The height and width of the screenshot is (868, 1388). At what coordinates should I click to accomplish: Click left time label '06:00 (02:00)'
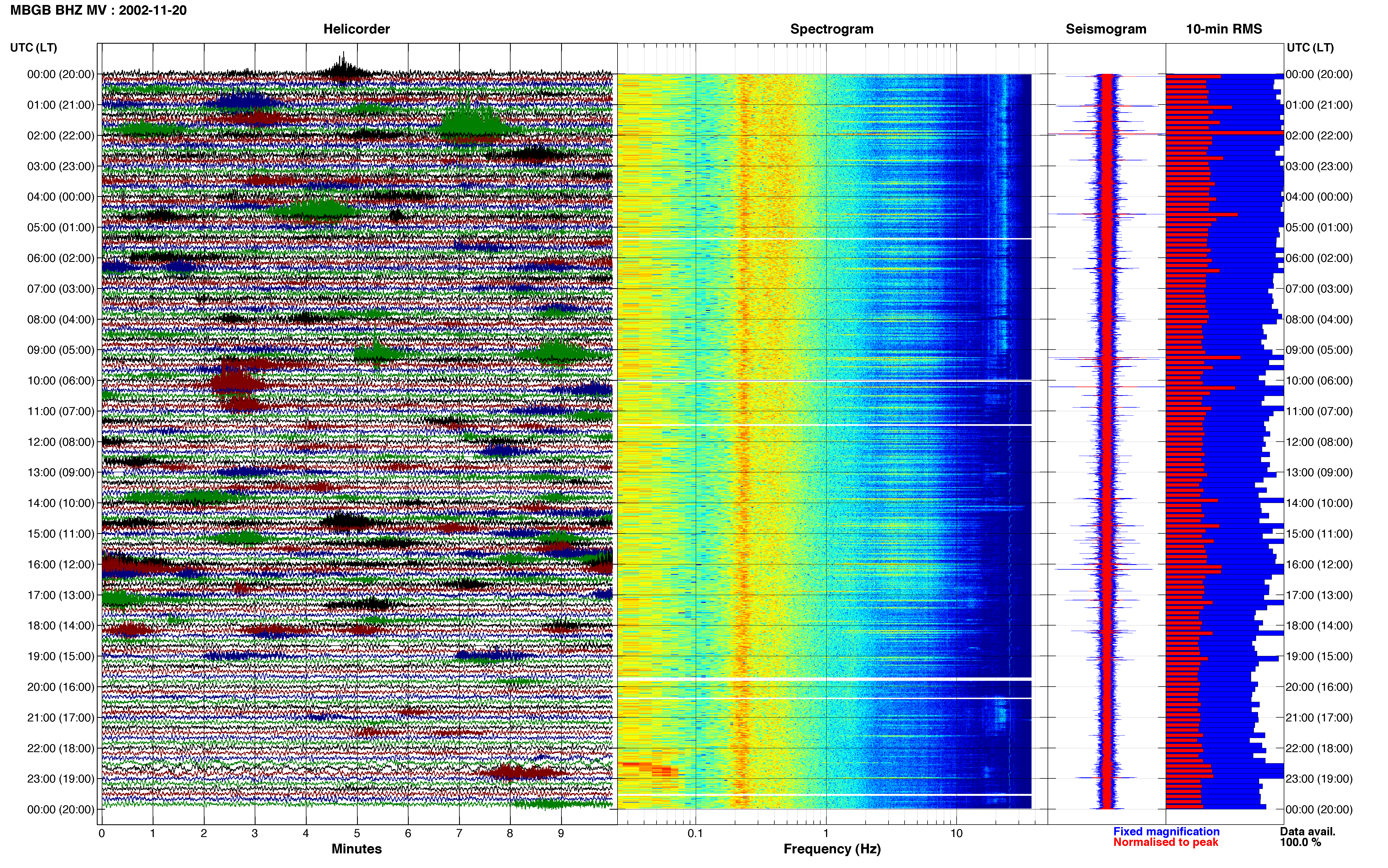coord(61,258)
